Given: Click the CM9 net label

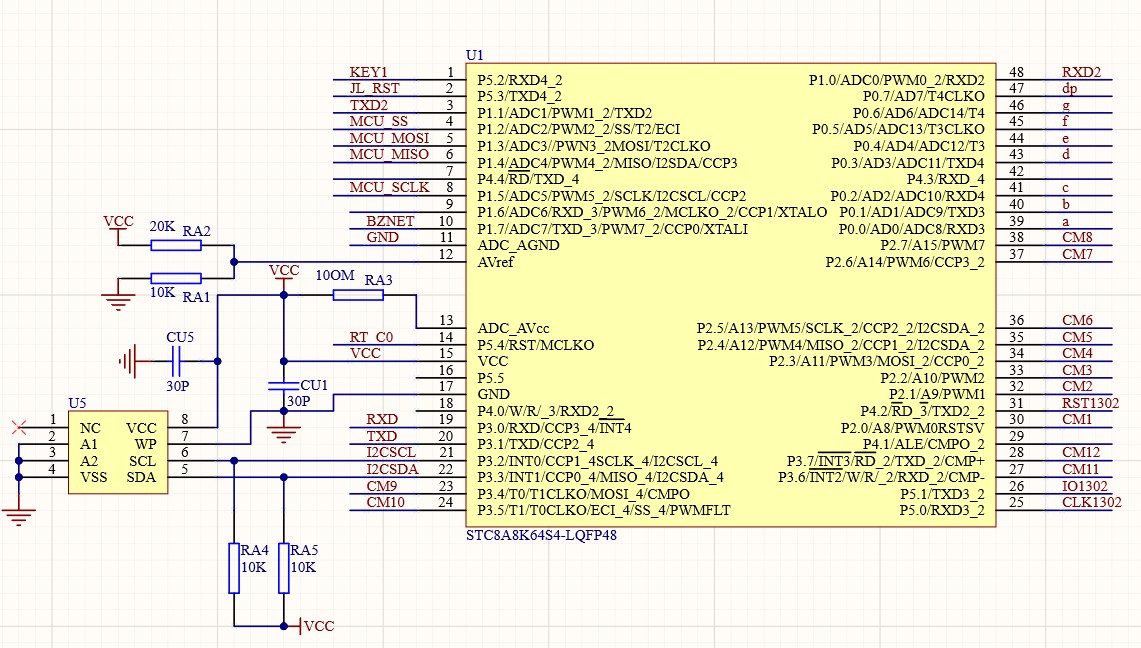Looking at the screenshot, I should pos(382,486).
